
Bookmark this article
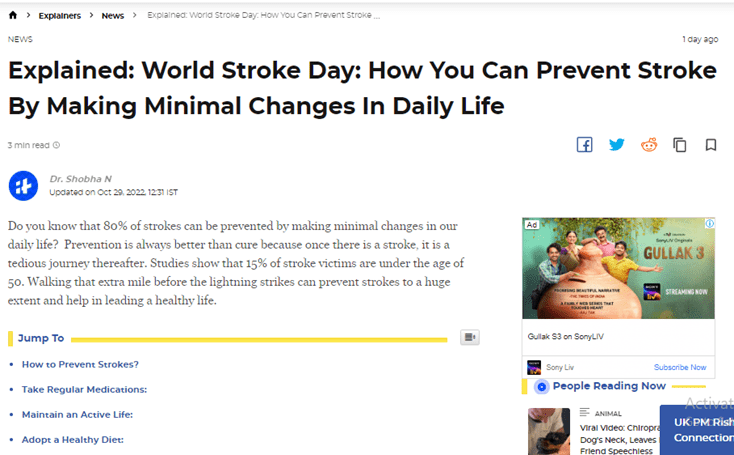711,145
